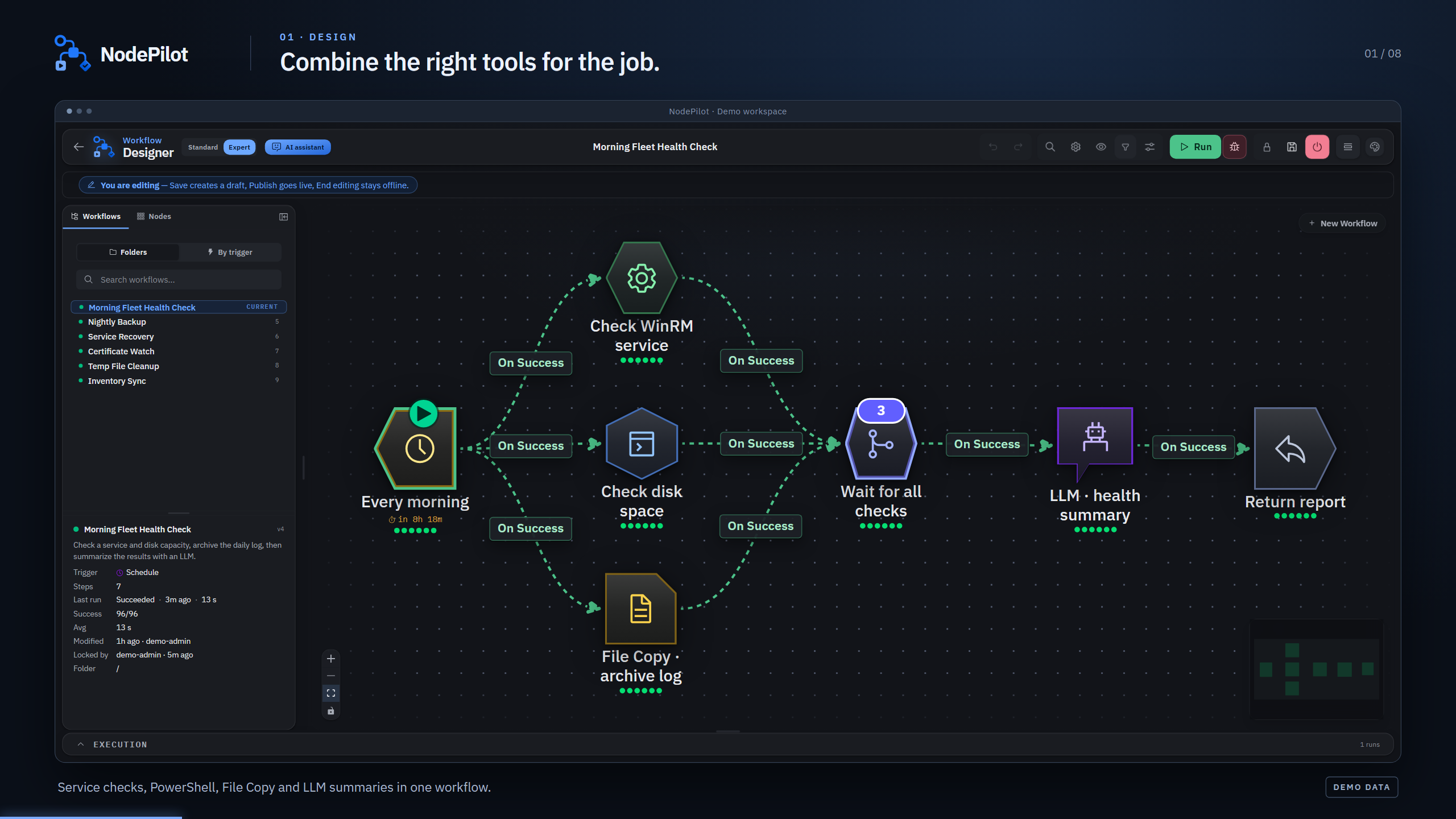Open the Temp File Cleanup workflow
Image resolution: width=1456 pixels, height=819 pixels.
(x=179, y=366)
